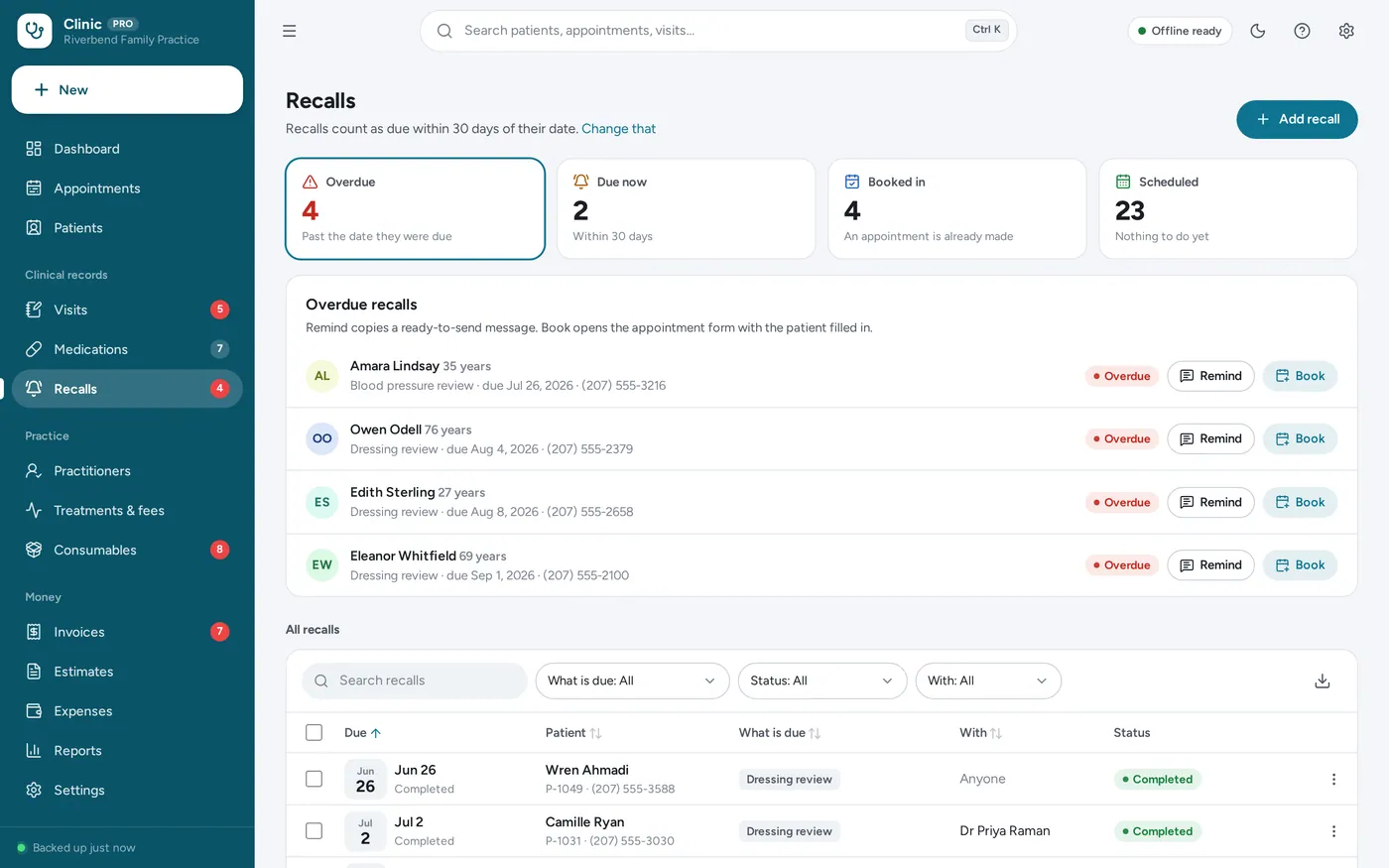Viewport: 1389px width, 868px height.
Task: Open row options for Camille Ryan
Action: click(1333, 831)
